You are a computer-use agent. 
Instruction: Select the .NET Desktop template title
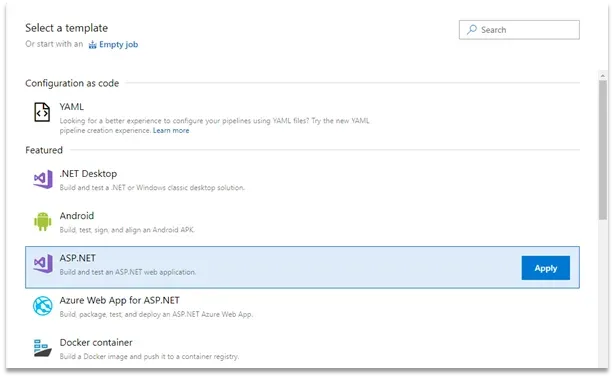[88, 174]
